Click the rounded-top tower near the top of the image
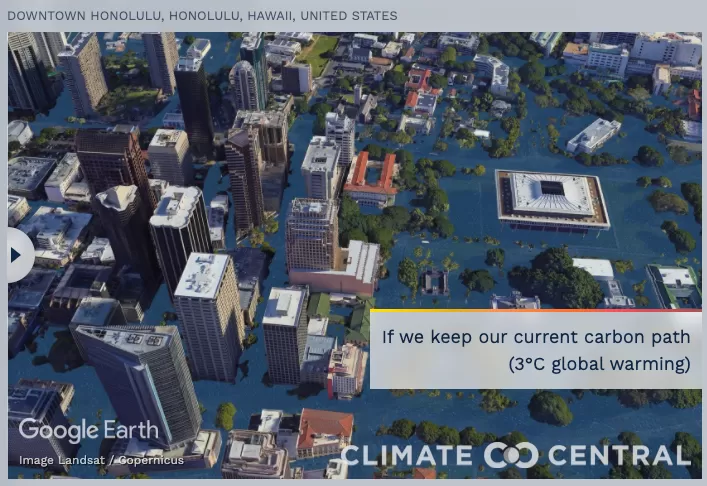This screenshot has height=486, width=707. [x=244, y=85]
